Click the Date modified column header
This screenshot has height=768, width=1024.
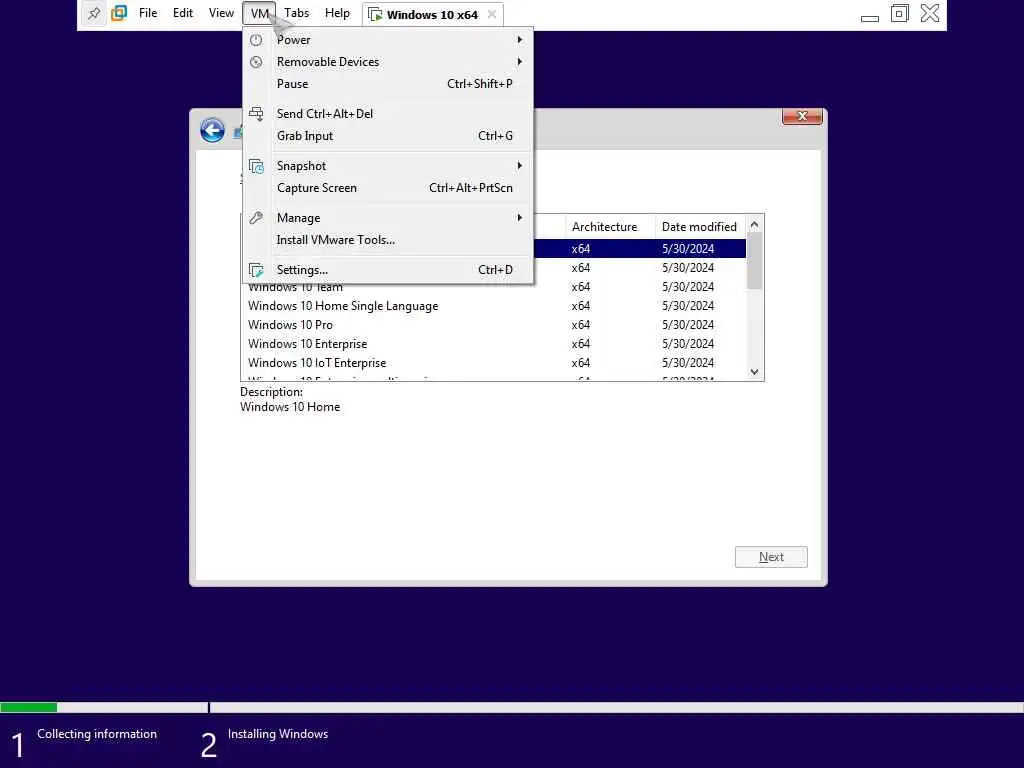pyautogui.click(x=700, y=227)
